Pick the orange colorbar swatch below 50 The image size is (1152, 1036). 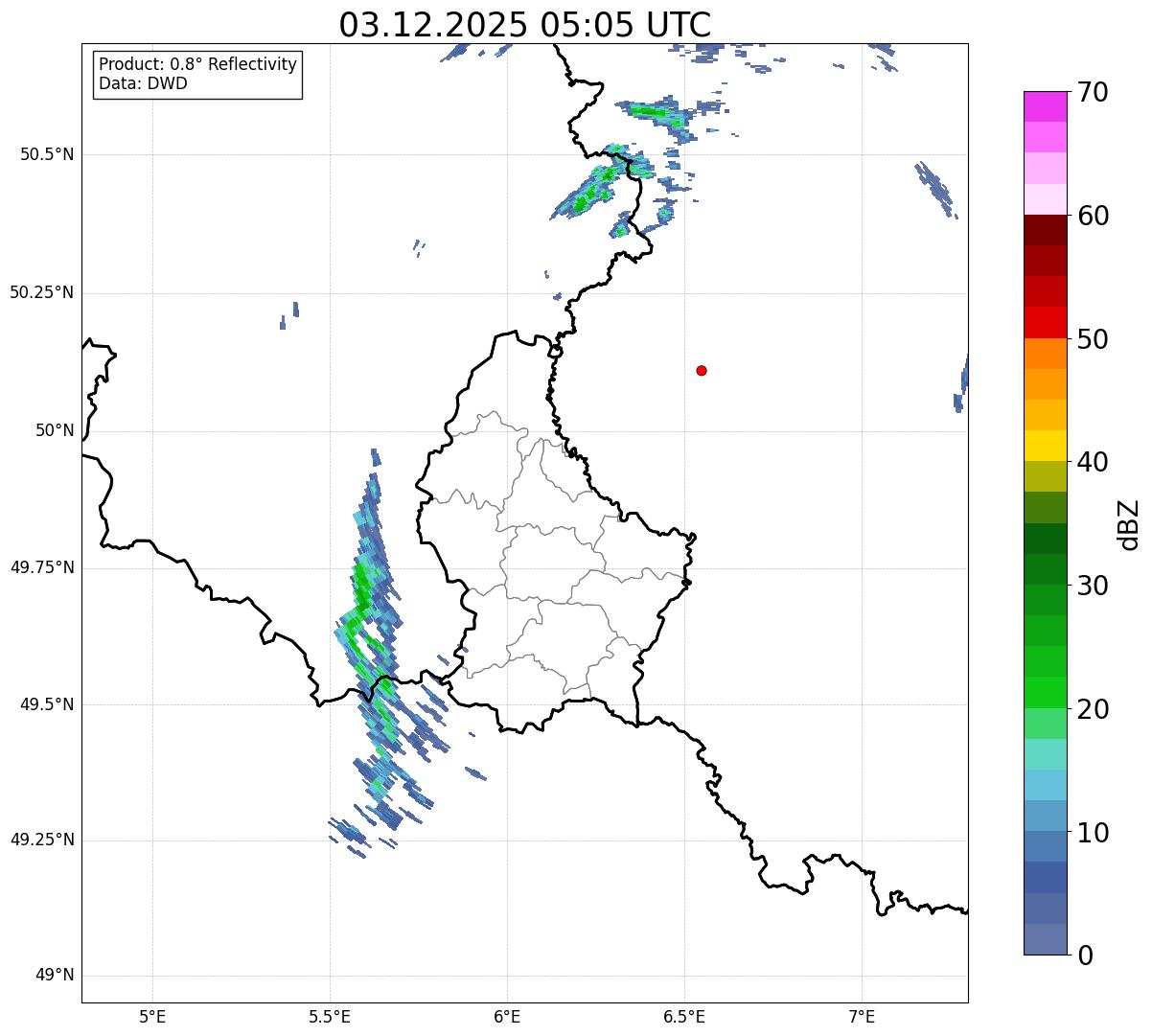[1045, 354]
